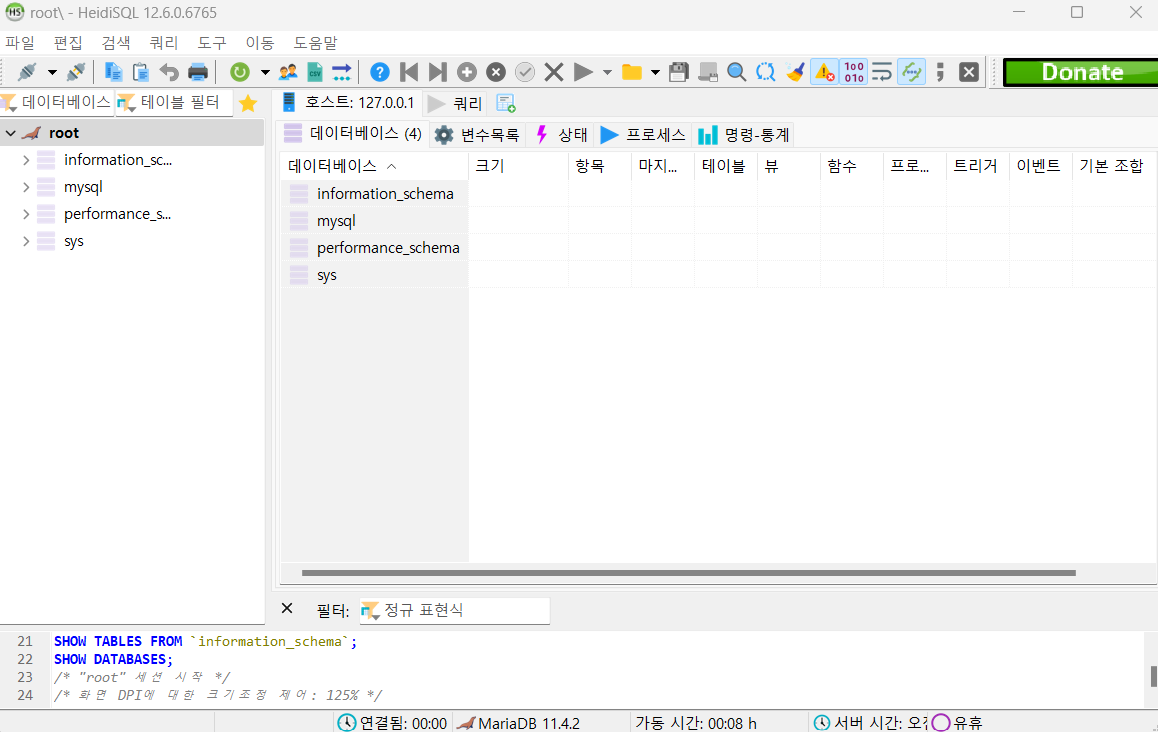The width and height of the screenshot is (1158, 732).
Task: Open the session manager dropdown arrow
Action: coord(52,72)
